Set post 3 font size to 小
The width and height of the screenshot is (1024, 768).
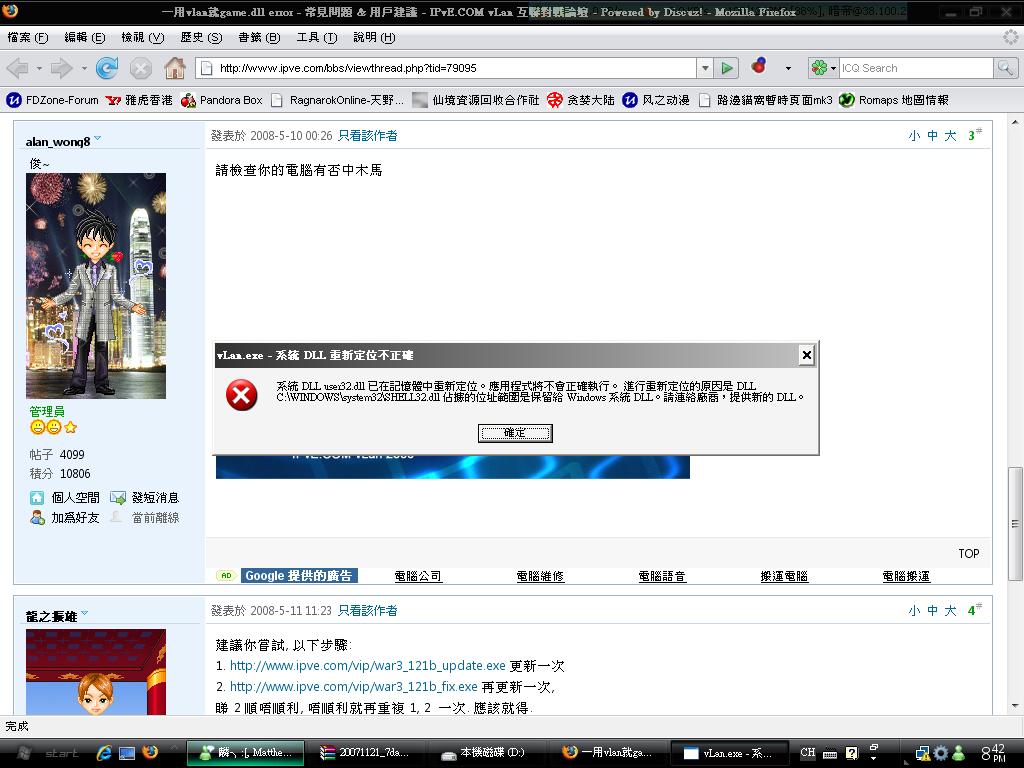click(x=914, y=136)
